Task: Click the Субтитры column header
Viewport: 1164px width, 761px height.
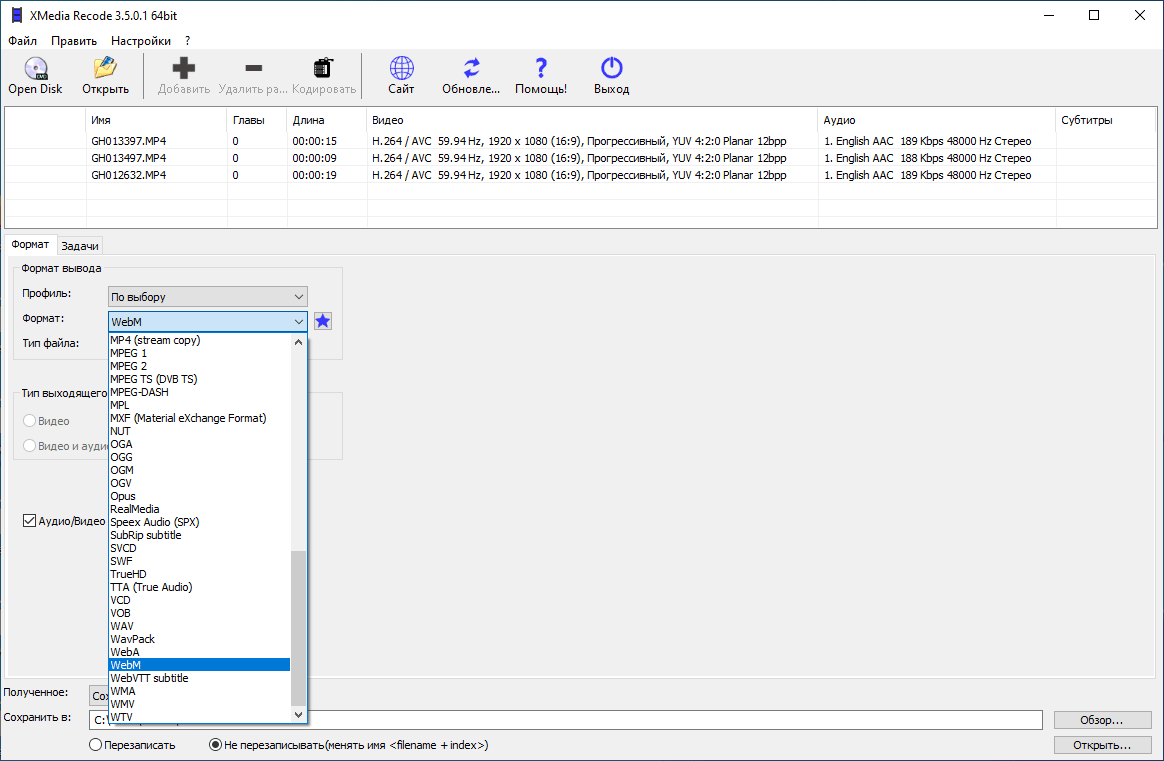Action: (x=1106, y=120)
